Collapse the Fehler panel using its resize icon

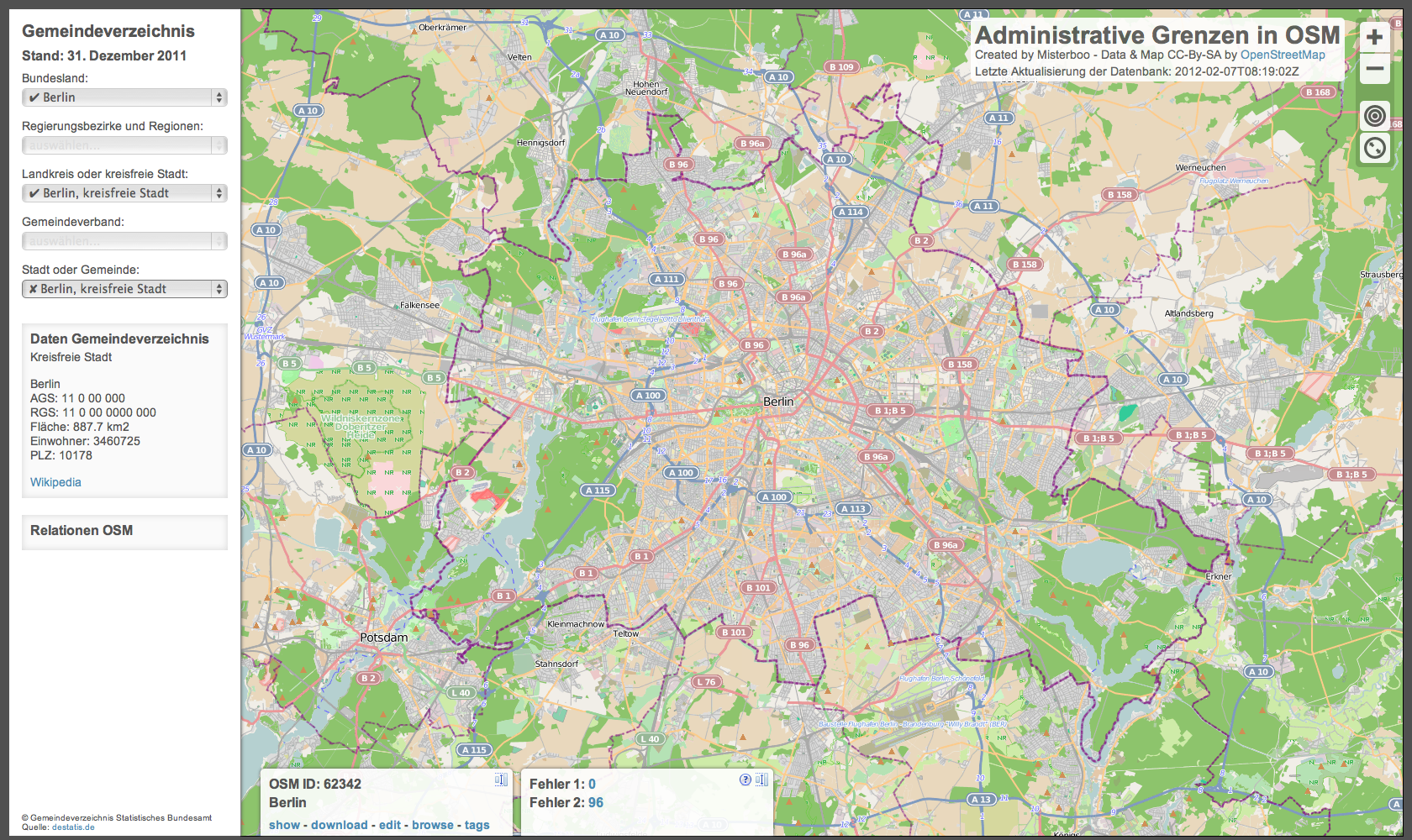pos(761,780)
